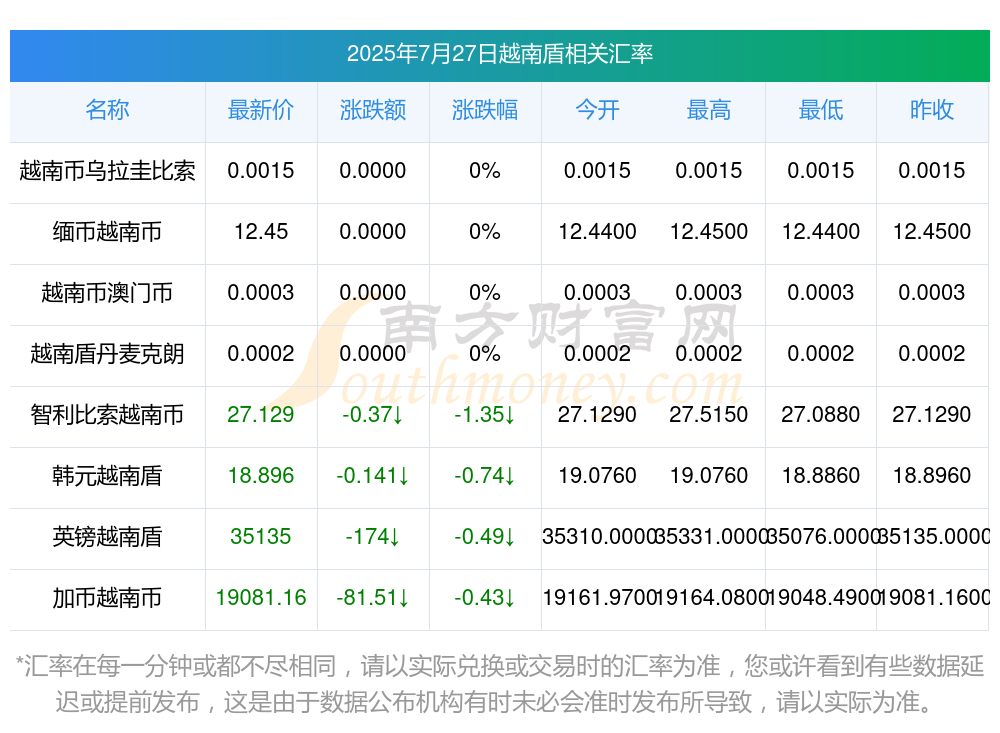Screen dimensions: 1000x733
Task: Select the 智利比索越南币 row name
Action: click(107, 415)
